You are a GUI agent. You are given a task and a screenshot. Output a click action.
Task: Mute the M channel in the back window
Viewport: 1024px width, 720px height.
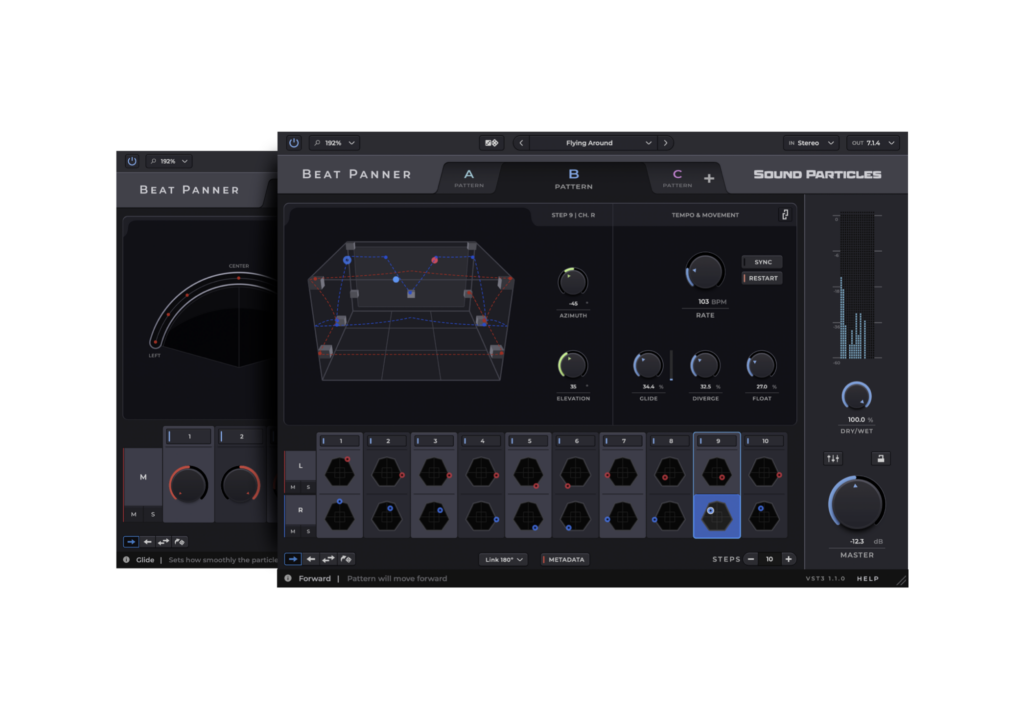[x=134, y=514]
